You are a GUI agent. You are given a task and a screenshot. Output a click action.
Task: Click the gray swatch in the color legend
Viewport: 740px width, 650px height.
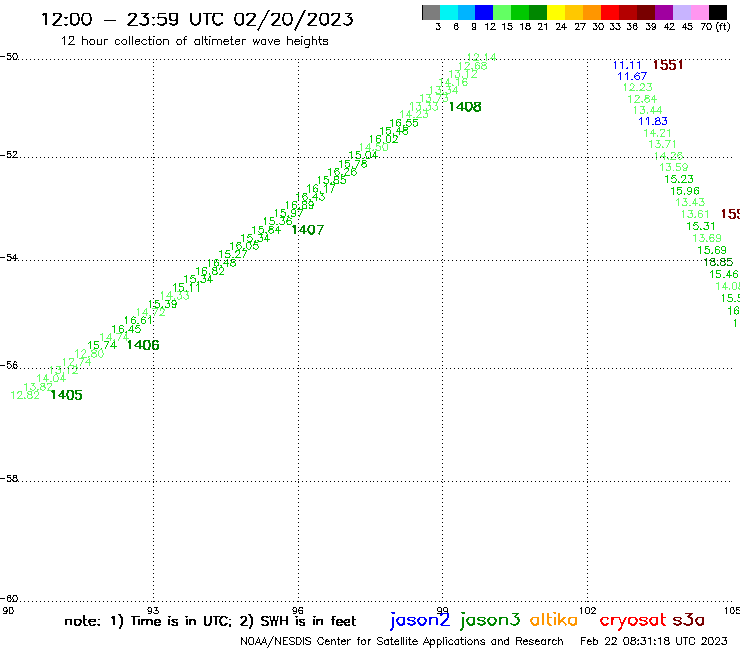[431, 12]
